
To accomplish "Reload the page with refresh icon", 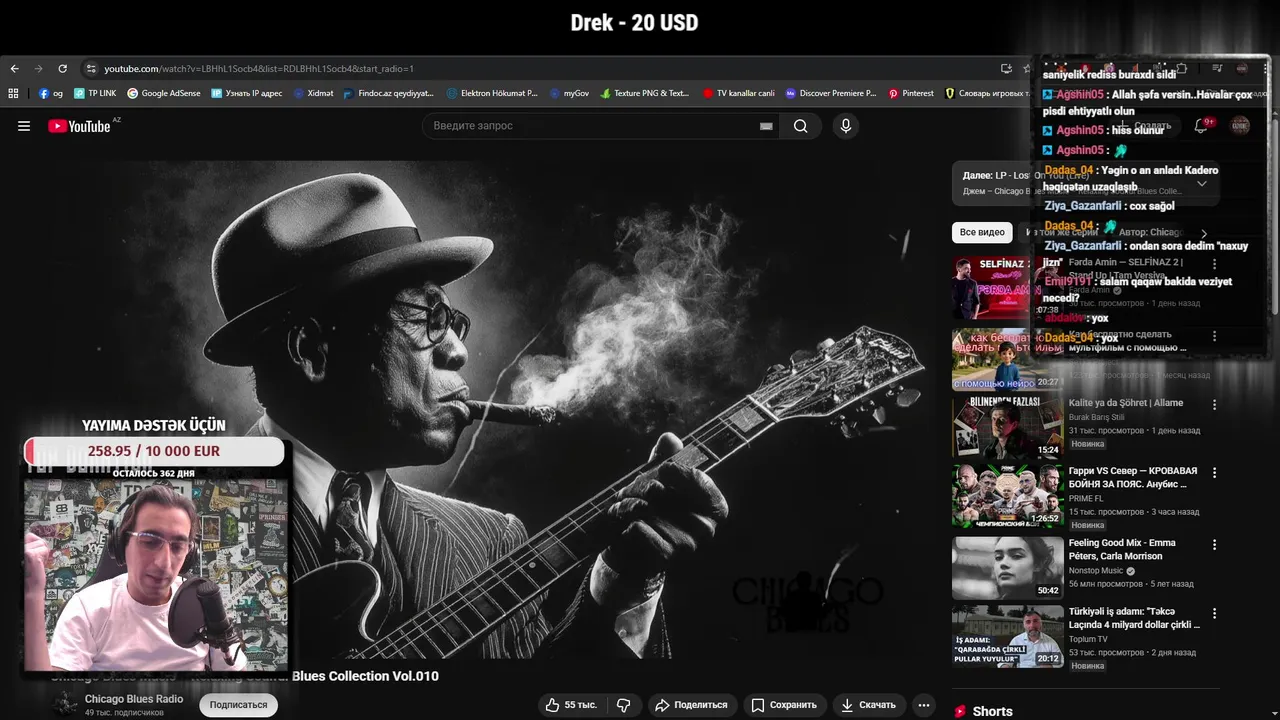I will coord(62,69).
